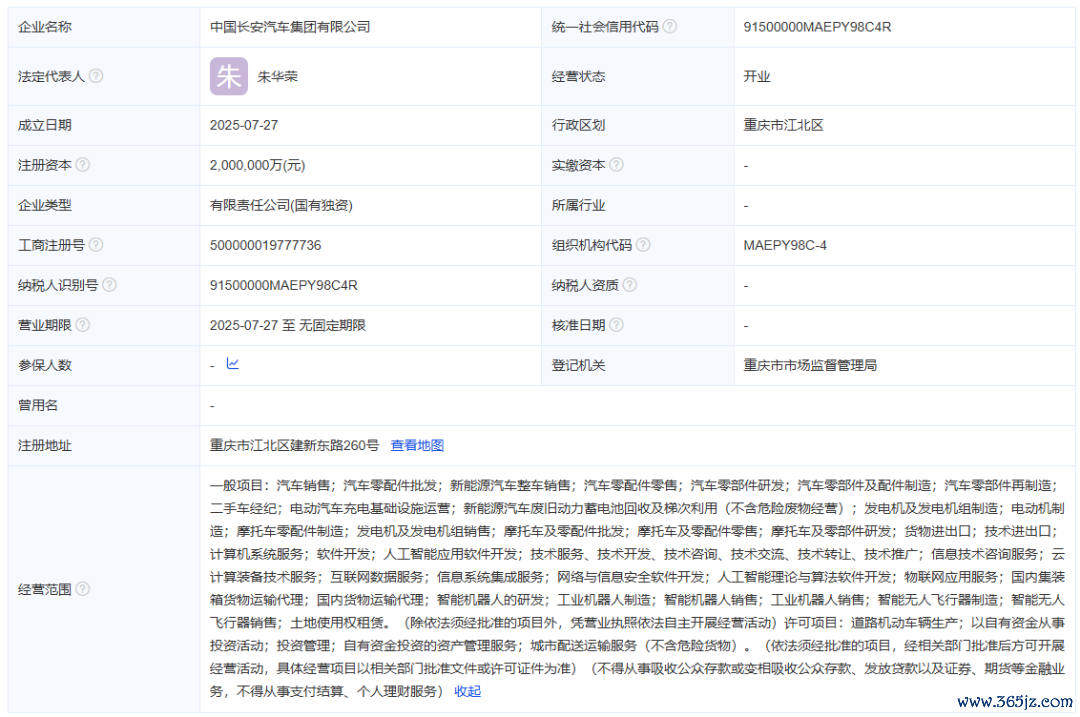Select company name 中国长安汽车集团有限公司
Screen dimensions: 1080x717
click(x=290, y=27)
